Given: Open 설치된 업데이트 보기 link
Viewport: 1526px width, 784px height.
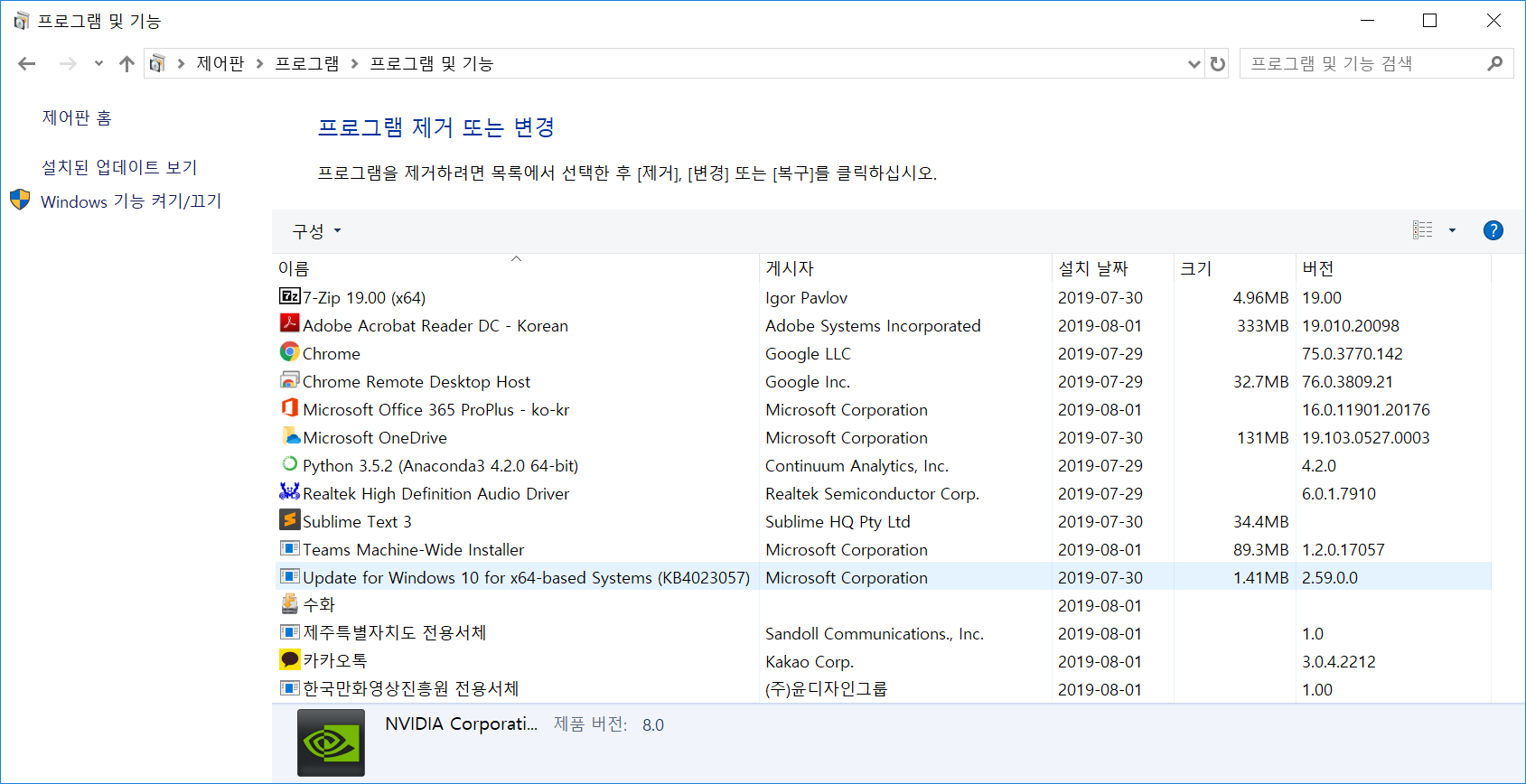Looking at the screenshot, I should point(119,167).
